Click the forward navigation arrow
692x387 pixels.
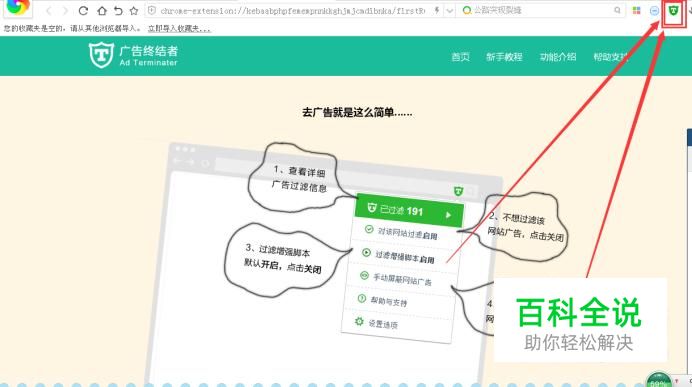[x=65, y=11]
